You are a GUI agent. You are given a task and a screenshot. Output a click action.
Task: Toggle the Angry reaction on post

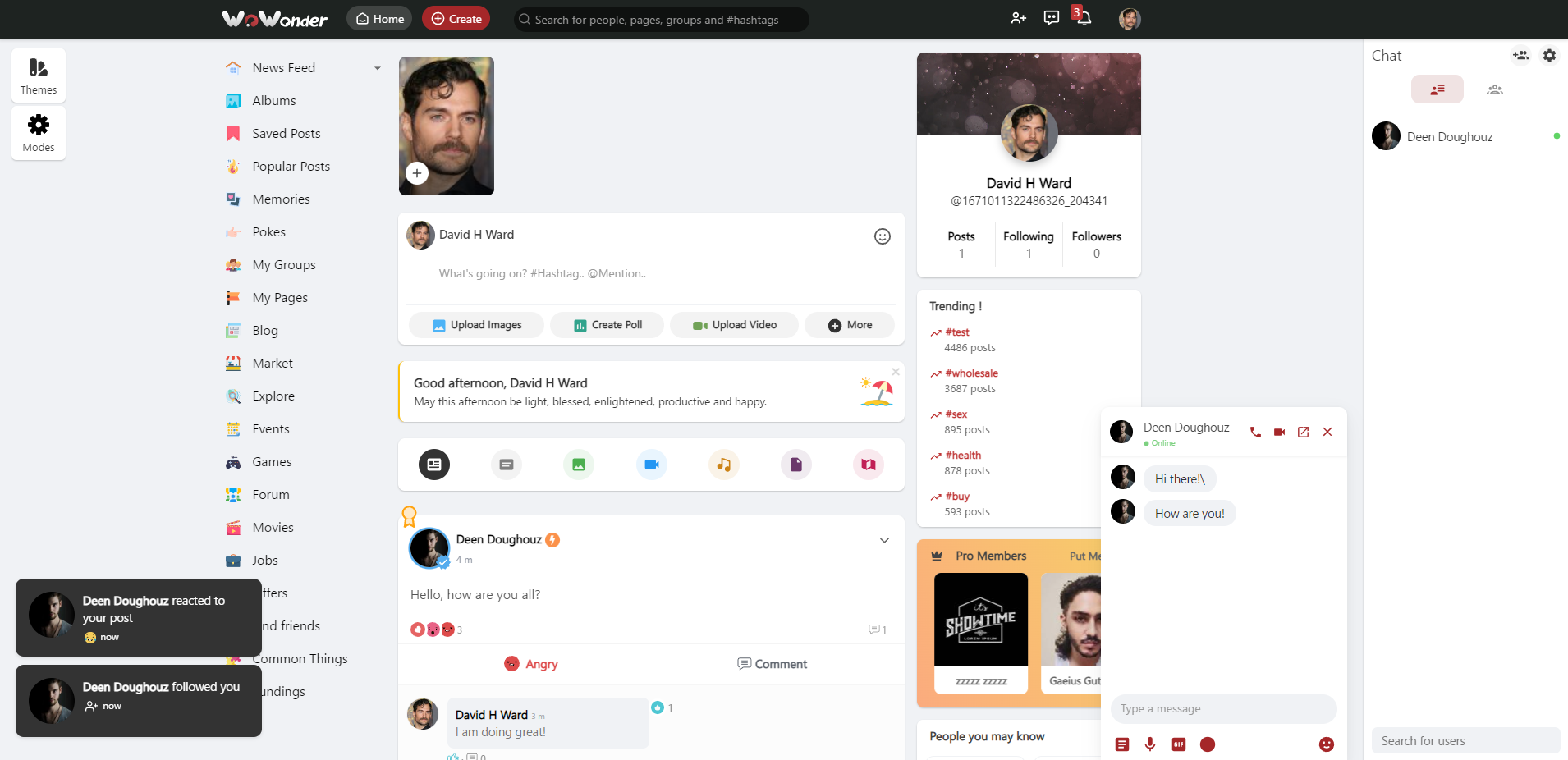coord(530,664)
